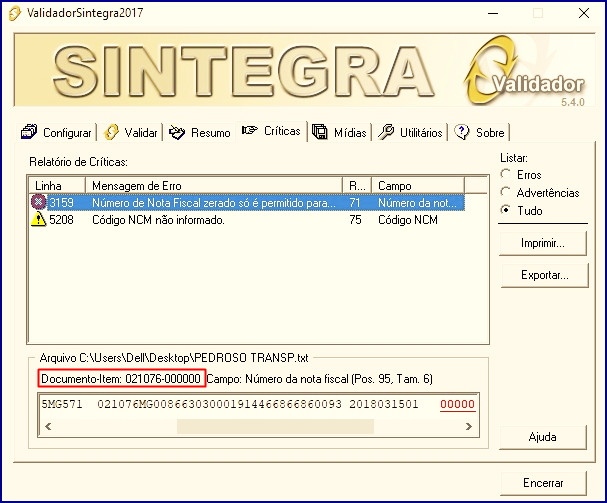Select the Advertências radio button

(x=505, y=192)
